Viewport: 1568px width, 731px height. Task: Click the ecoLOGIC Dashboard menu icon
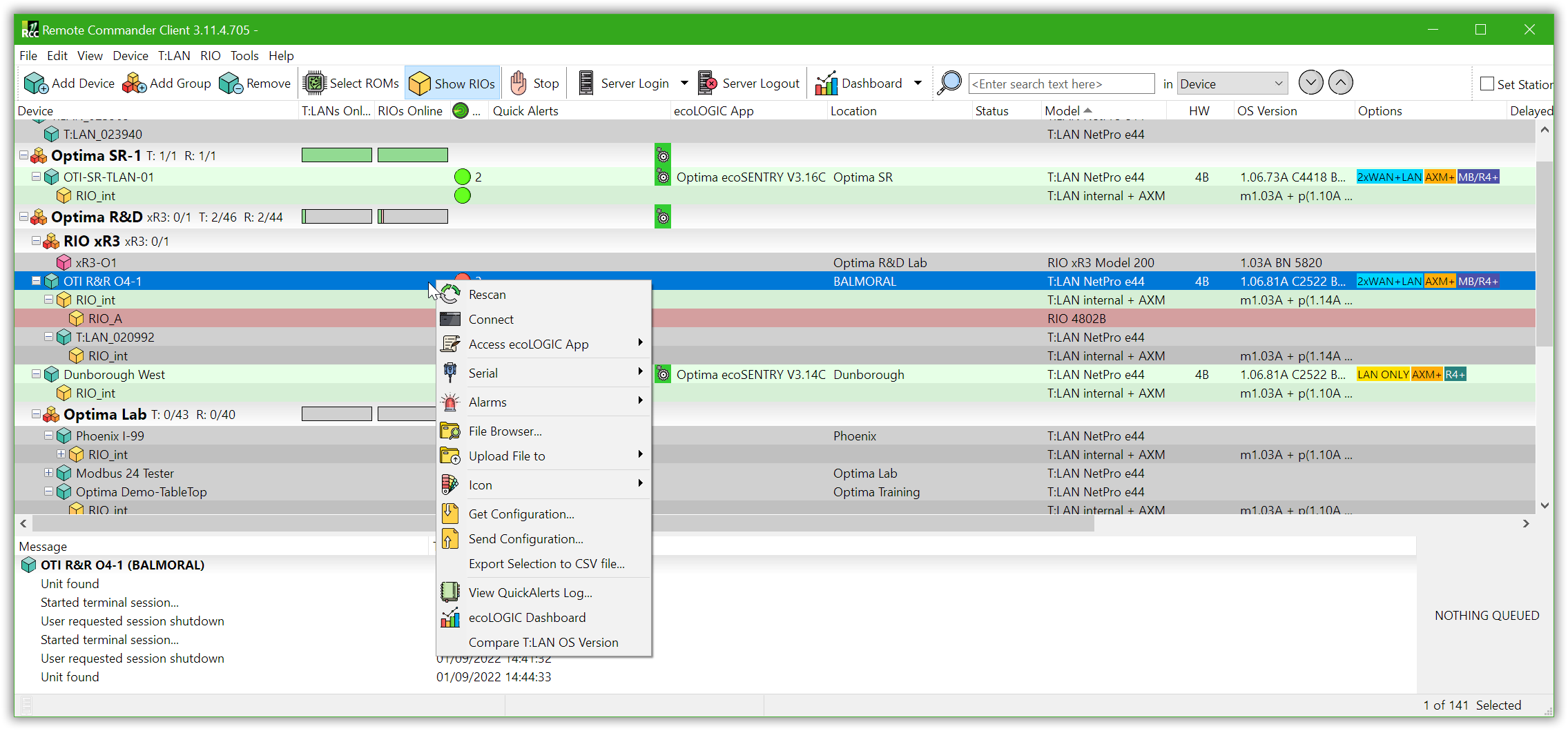coord(450,618)
